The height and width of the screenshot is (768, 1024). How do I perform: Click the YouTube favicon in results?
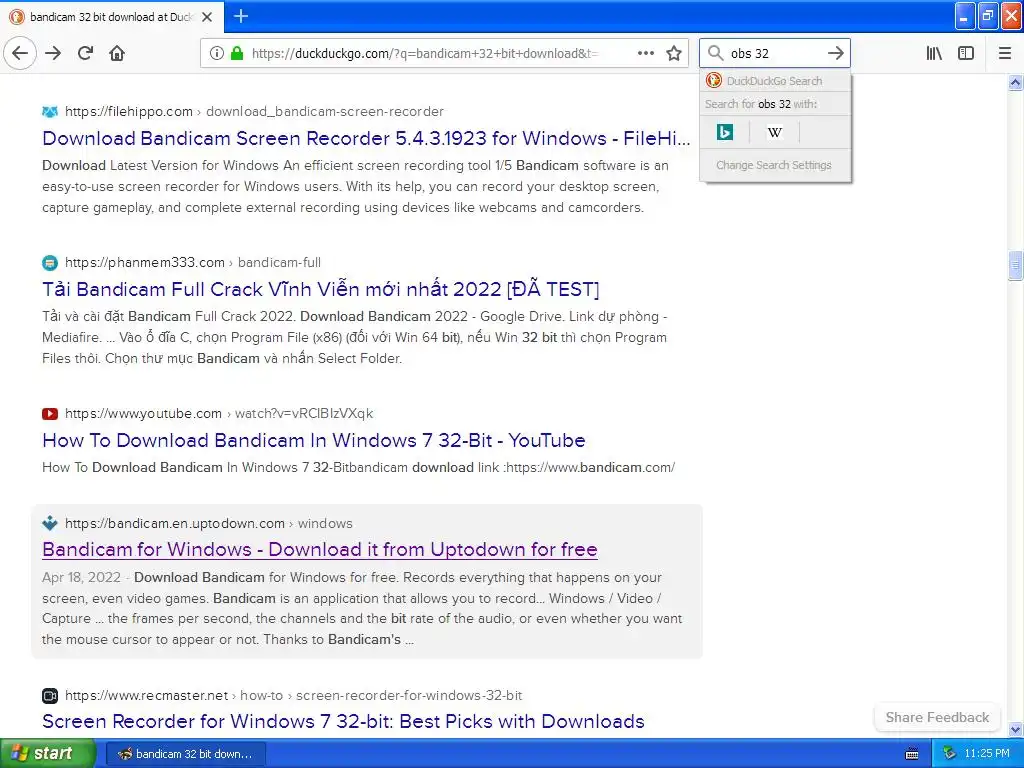pos(50,413)
